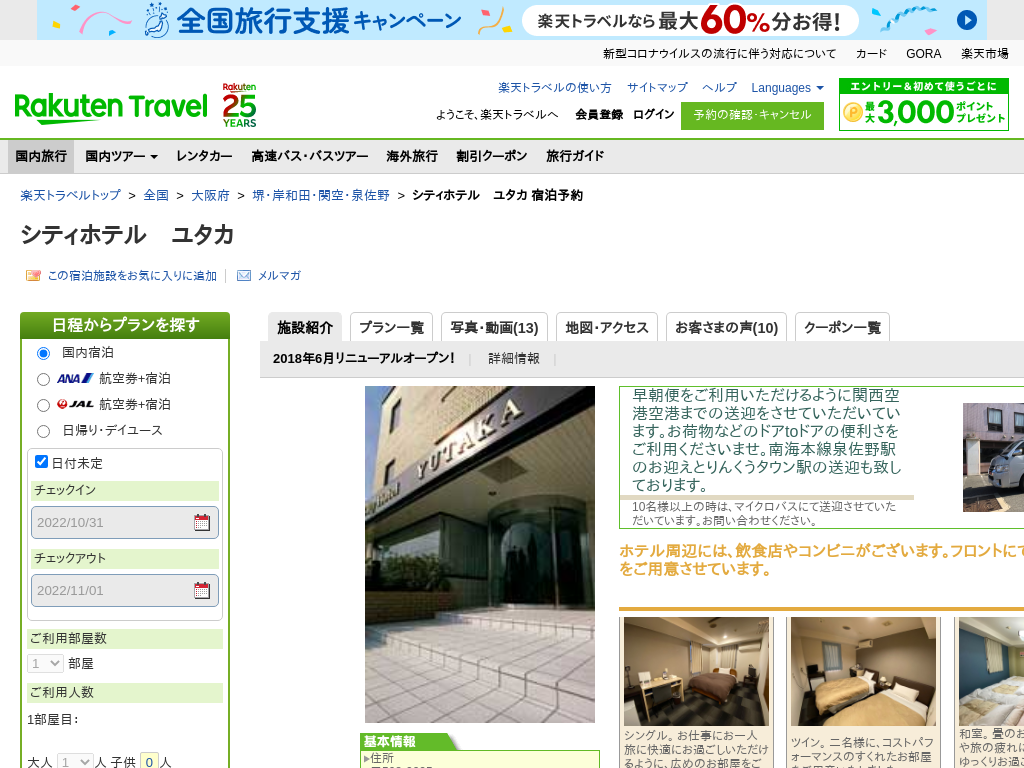Select the 国内宿泊 radio button
1024x768 pixels.
pos(43,353)
